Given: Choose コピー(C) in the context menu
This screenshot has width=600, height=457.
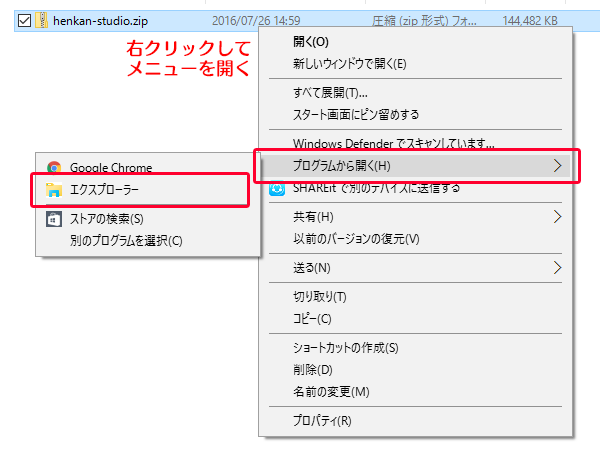Looking at the screenshot, I should coord(311,318).
